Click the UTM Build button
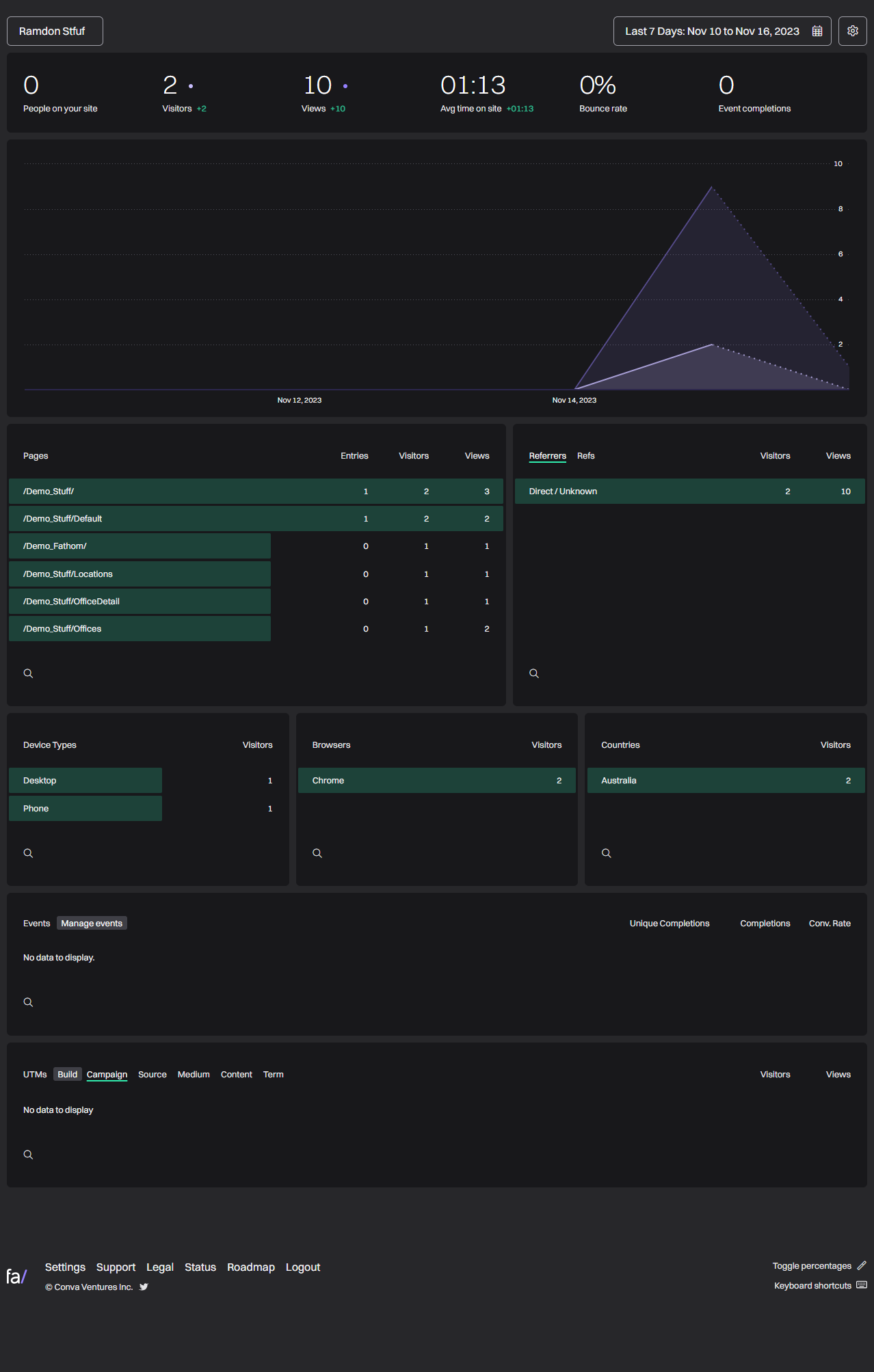Image resolution: width=874 pixels, height=1372 pixels. tap(67, 1075)
